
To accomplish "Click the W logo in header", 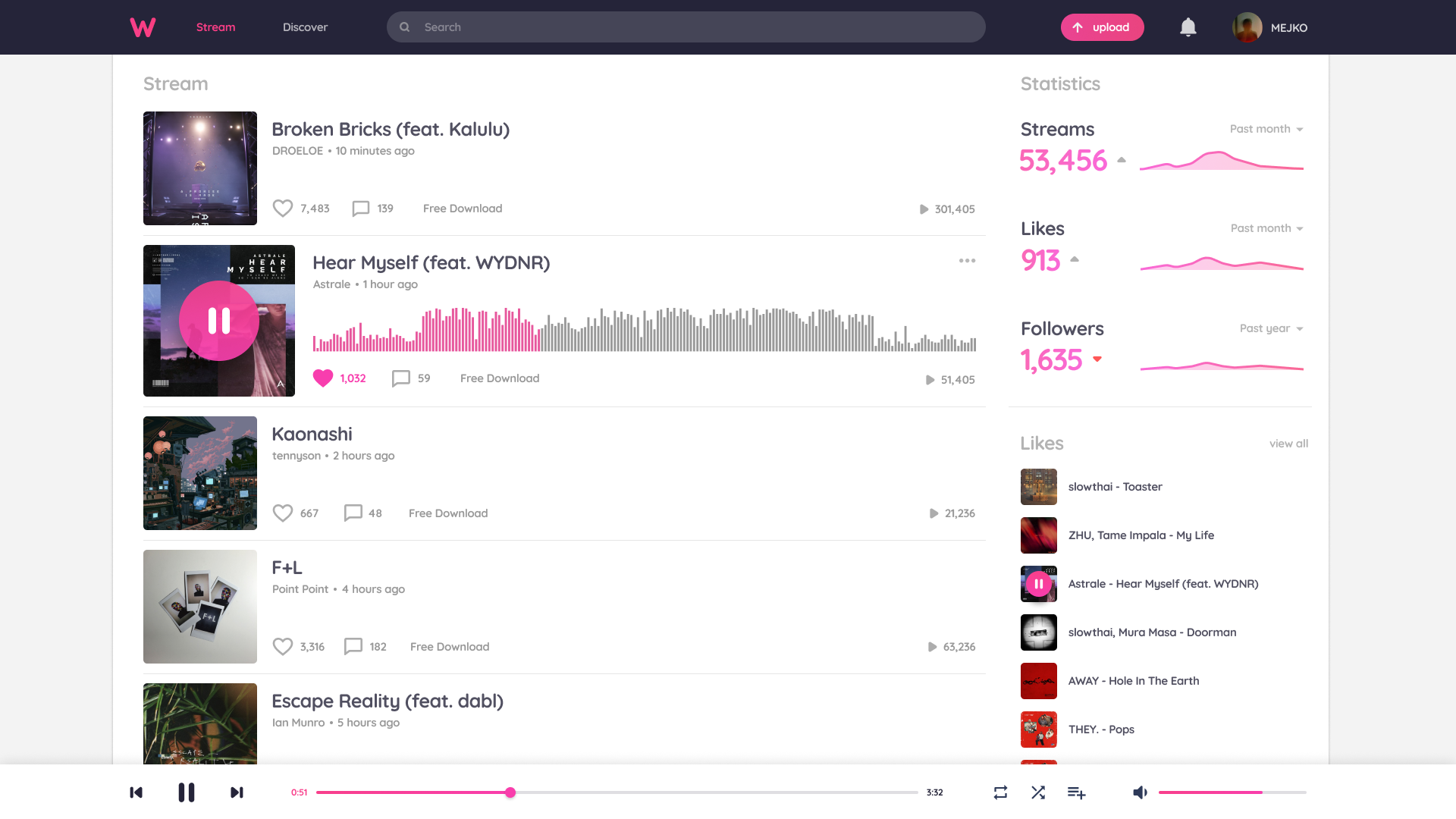I will pyautogui.click(x=143, y=27).
